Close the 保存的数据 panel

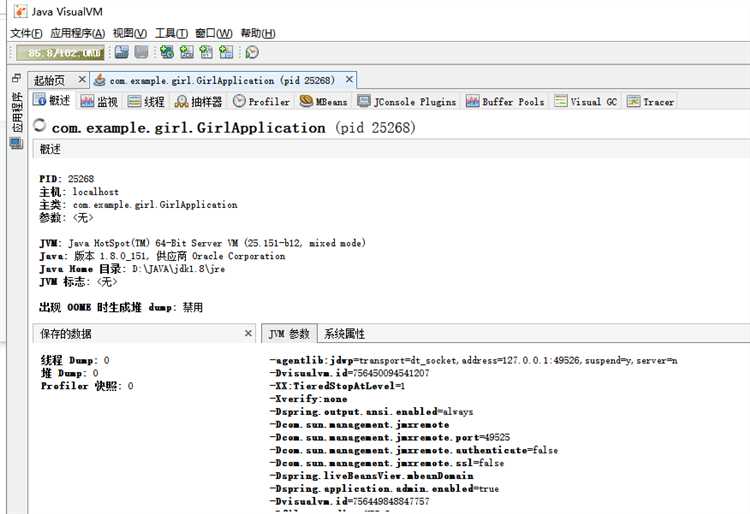[x=248, y=333]
